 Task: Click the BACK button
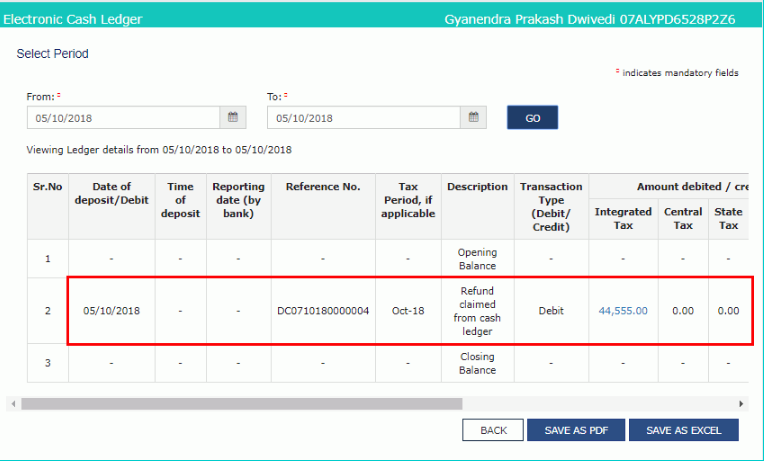point(493,430)
